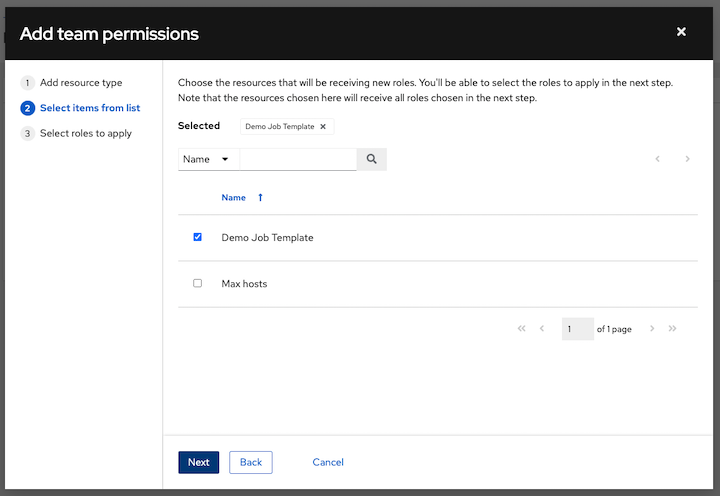Viewport: 720px width, 496px height.
Task: Jump to Select roles to apply step
Action: (x=85, y=133)
